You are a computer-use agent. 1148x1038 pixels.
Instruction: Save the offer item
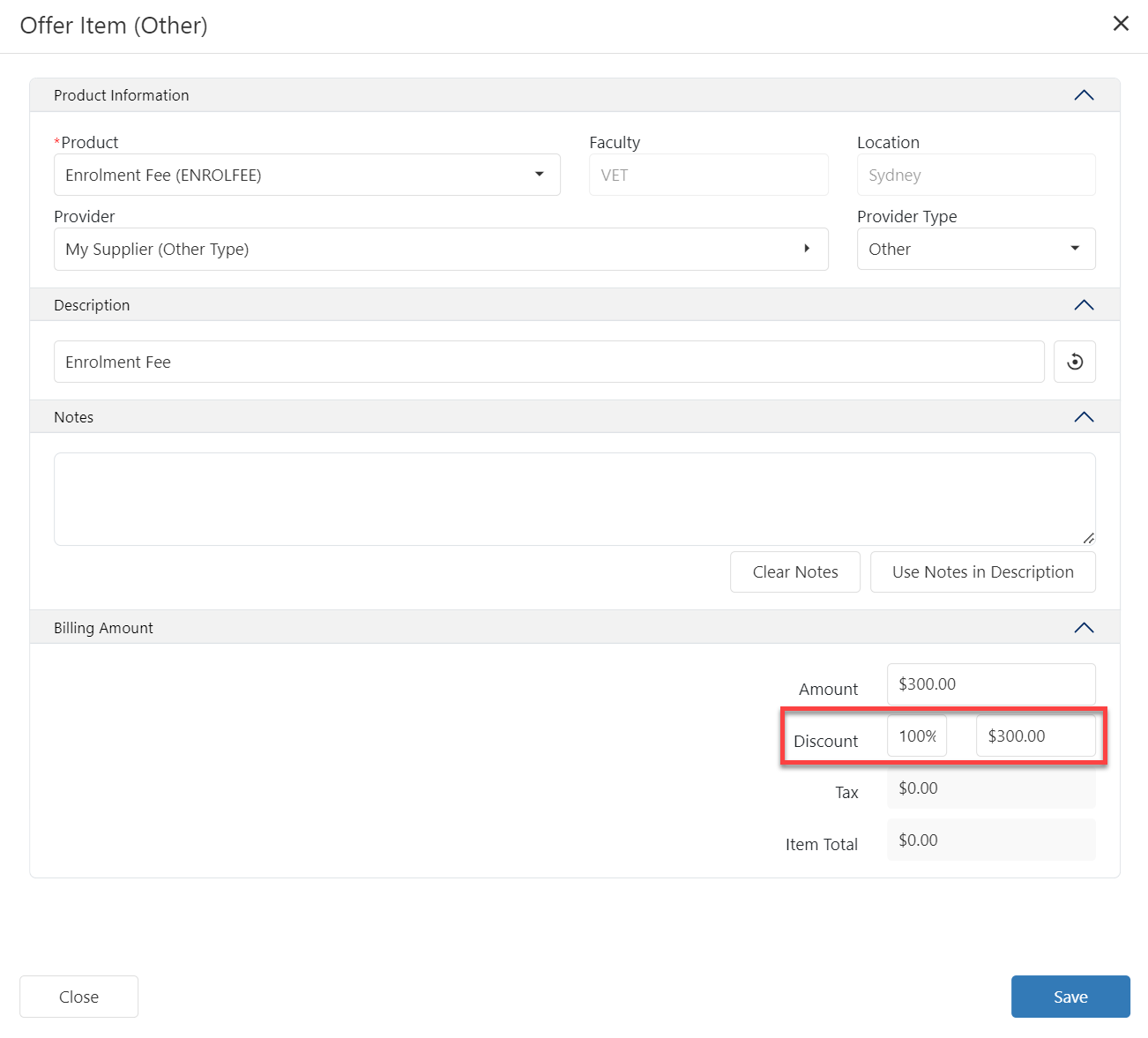1070,997
